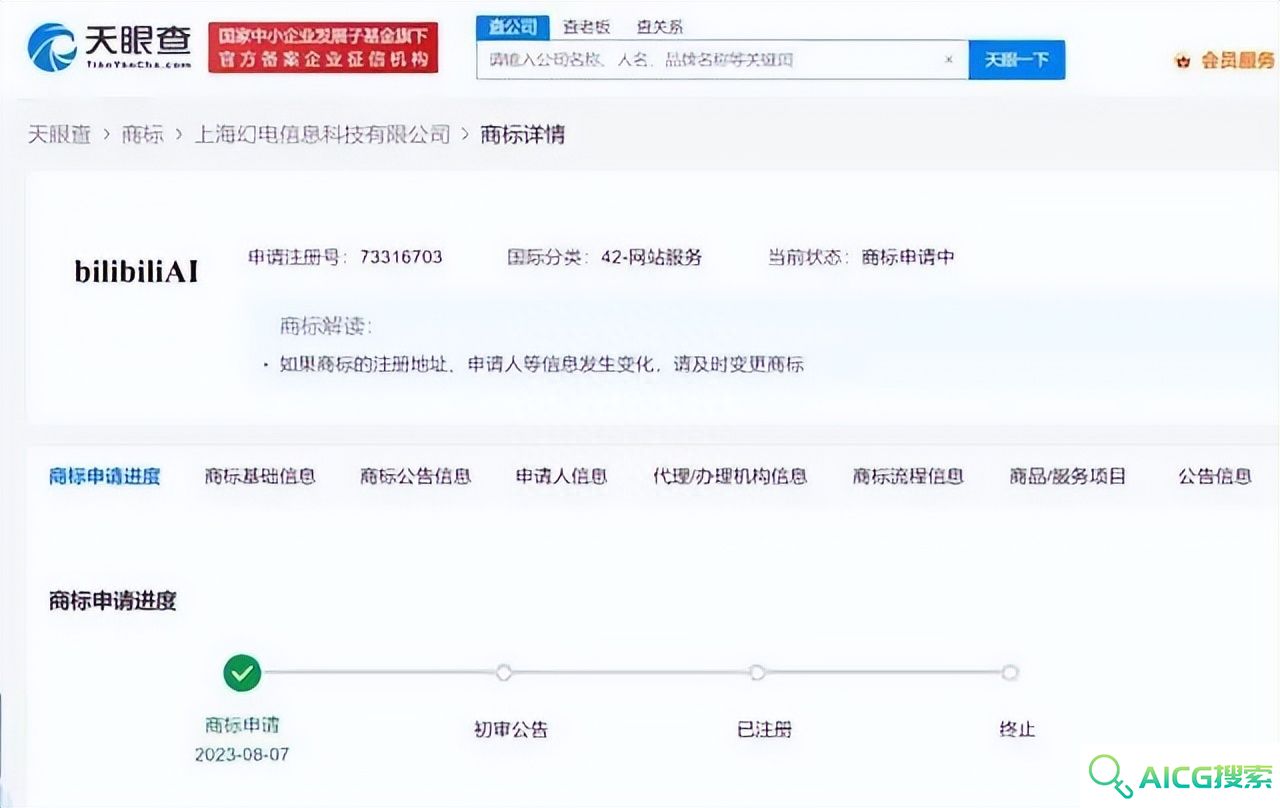Click the green checkmark 商标申请 step

pos(242,673)
